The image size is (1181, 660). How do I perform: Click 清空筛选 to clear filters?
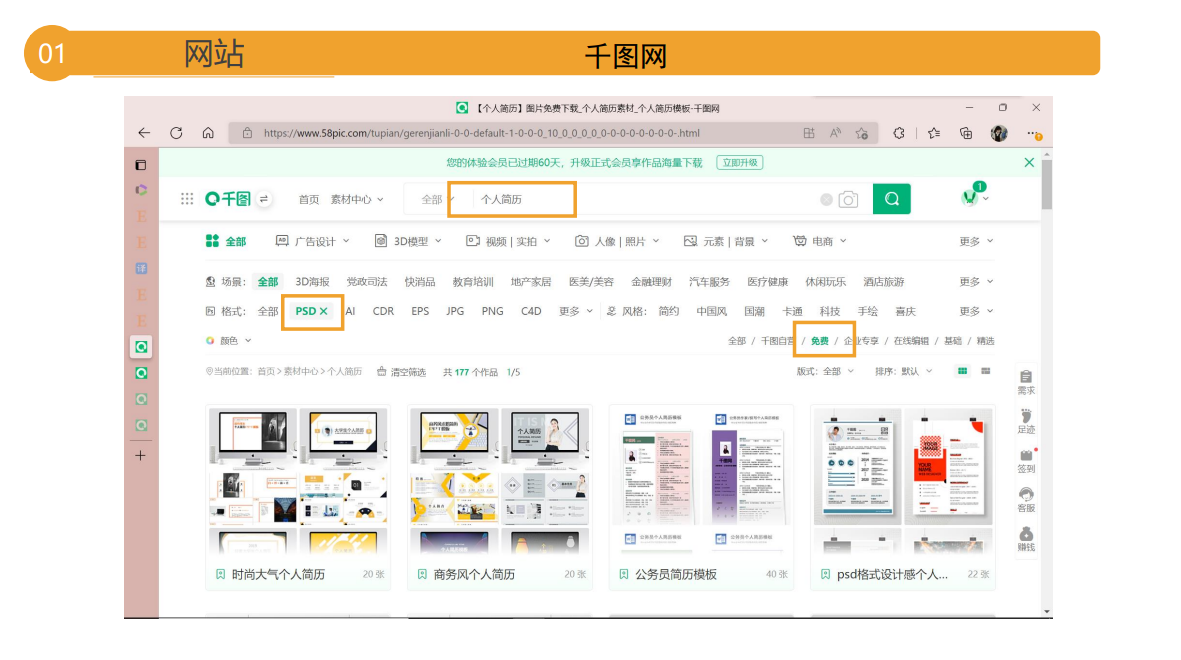click(401, 372)
